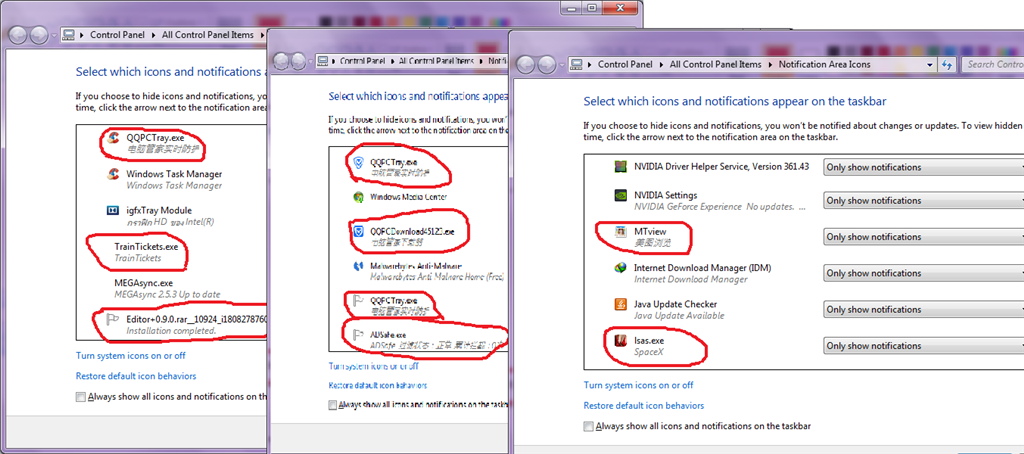Click the Java Update Checker icon
Screen dimensions: 1024x454
click(621, 304)
